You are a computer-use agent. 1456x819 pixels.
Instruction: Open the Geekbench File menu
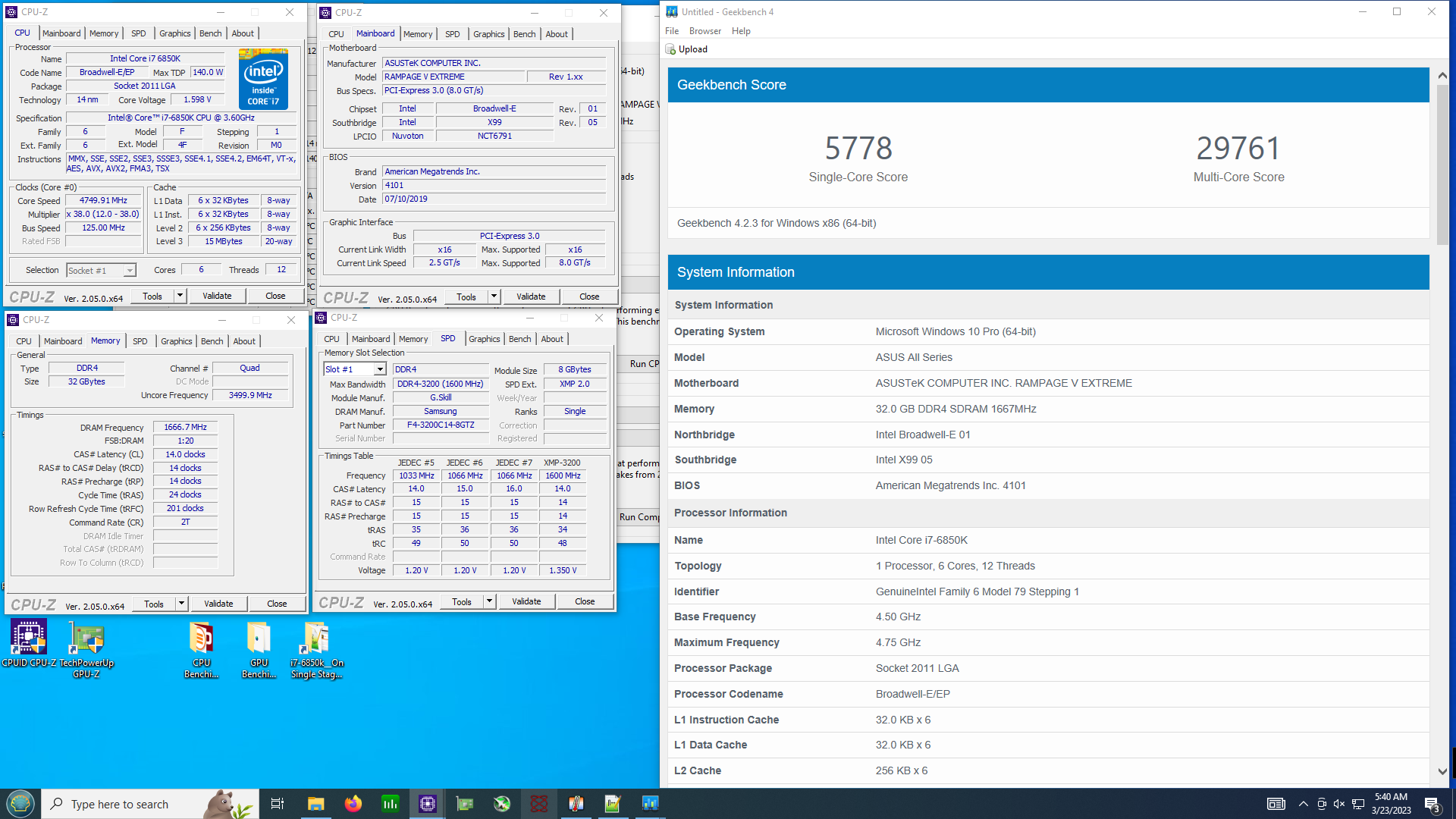(x=672, y=31)
